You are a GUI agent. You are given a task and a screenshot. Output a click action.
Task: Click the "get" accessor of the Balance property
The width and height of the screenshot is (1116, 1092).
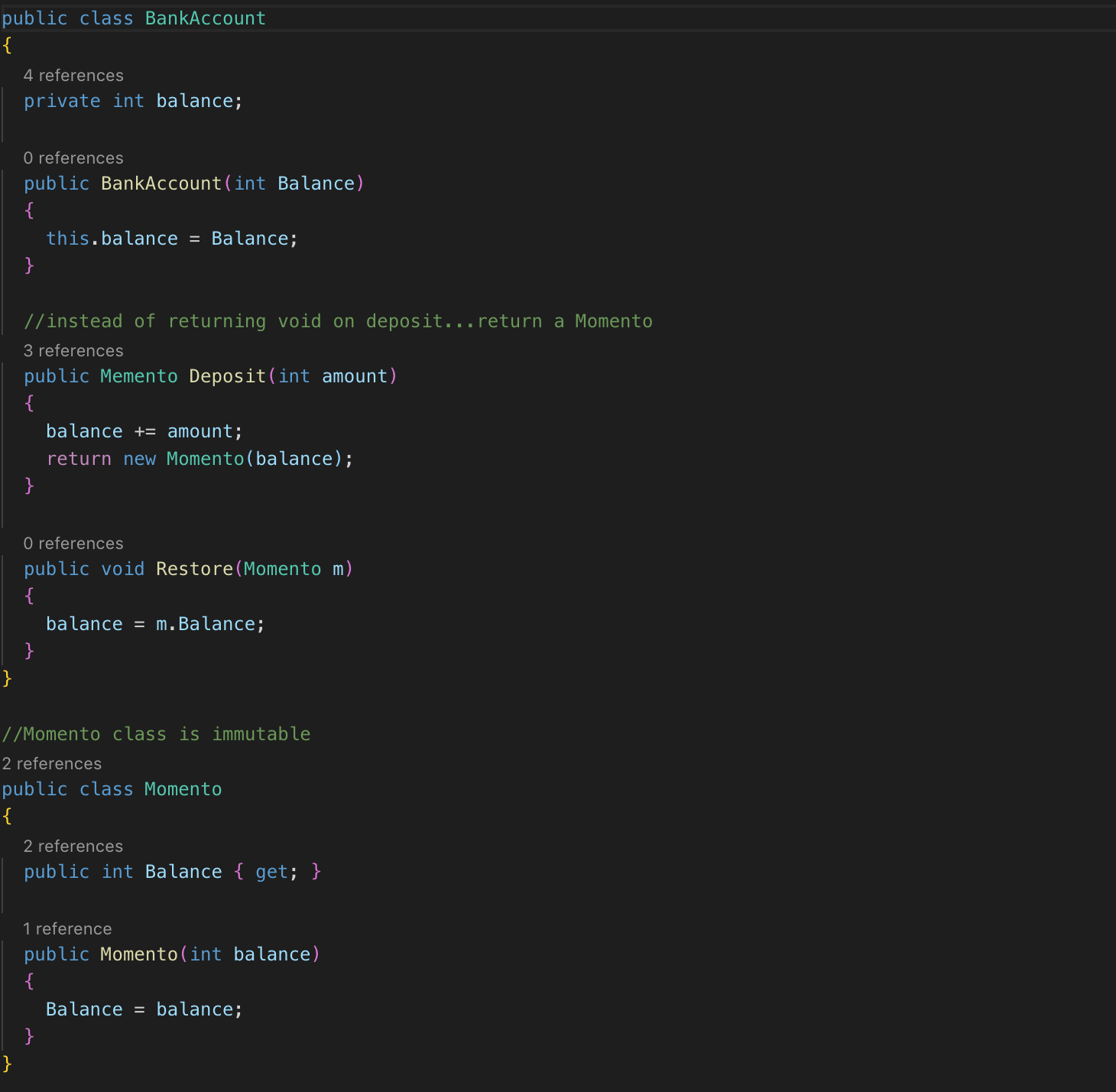(272, 872)
